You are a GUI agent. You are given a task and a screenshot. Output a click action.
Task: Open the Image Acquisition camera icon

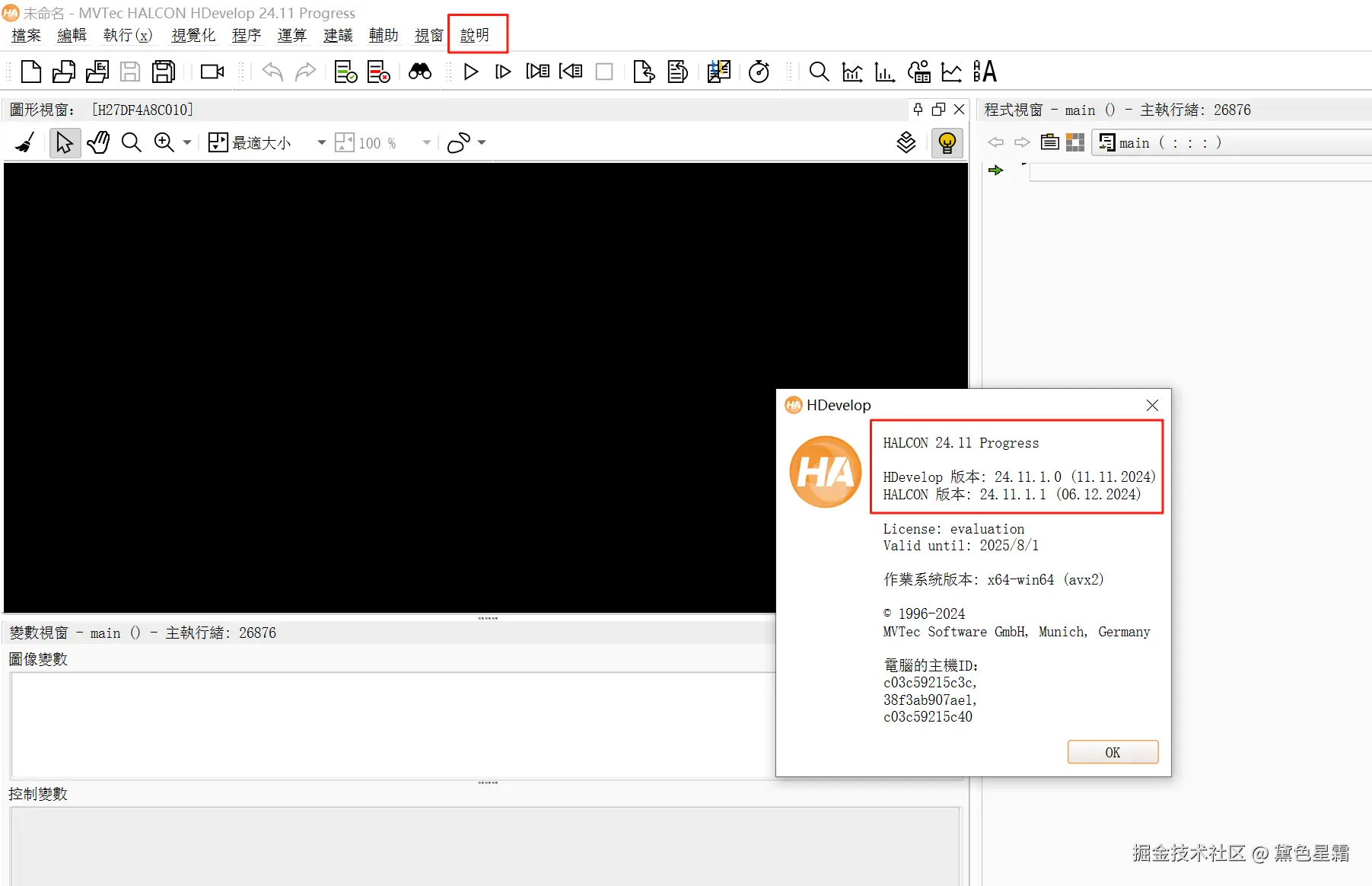point(212,72)
